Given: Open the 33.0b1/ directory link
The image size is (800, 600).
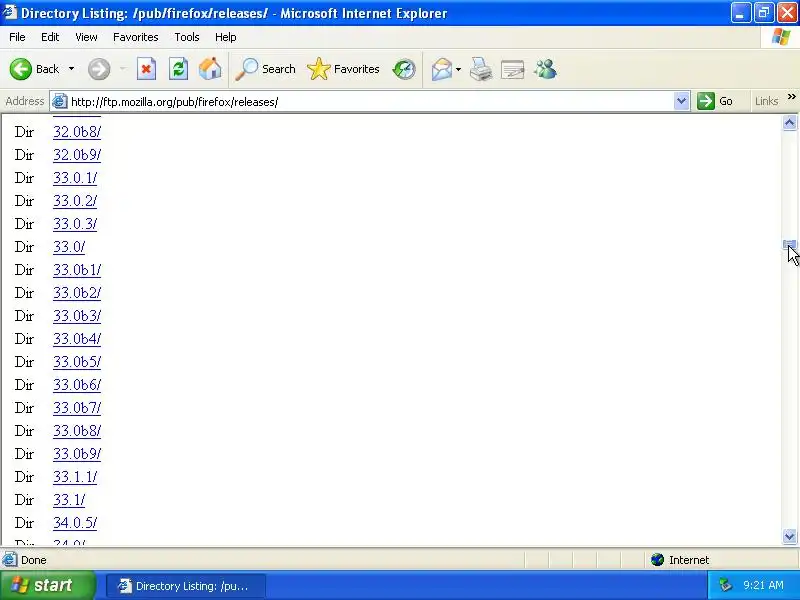Looking at the screenshot, I should click(x=77, y=270).
